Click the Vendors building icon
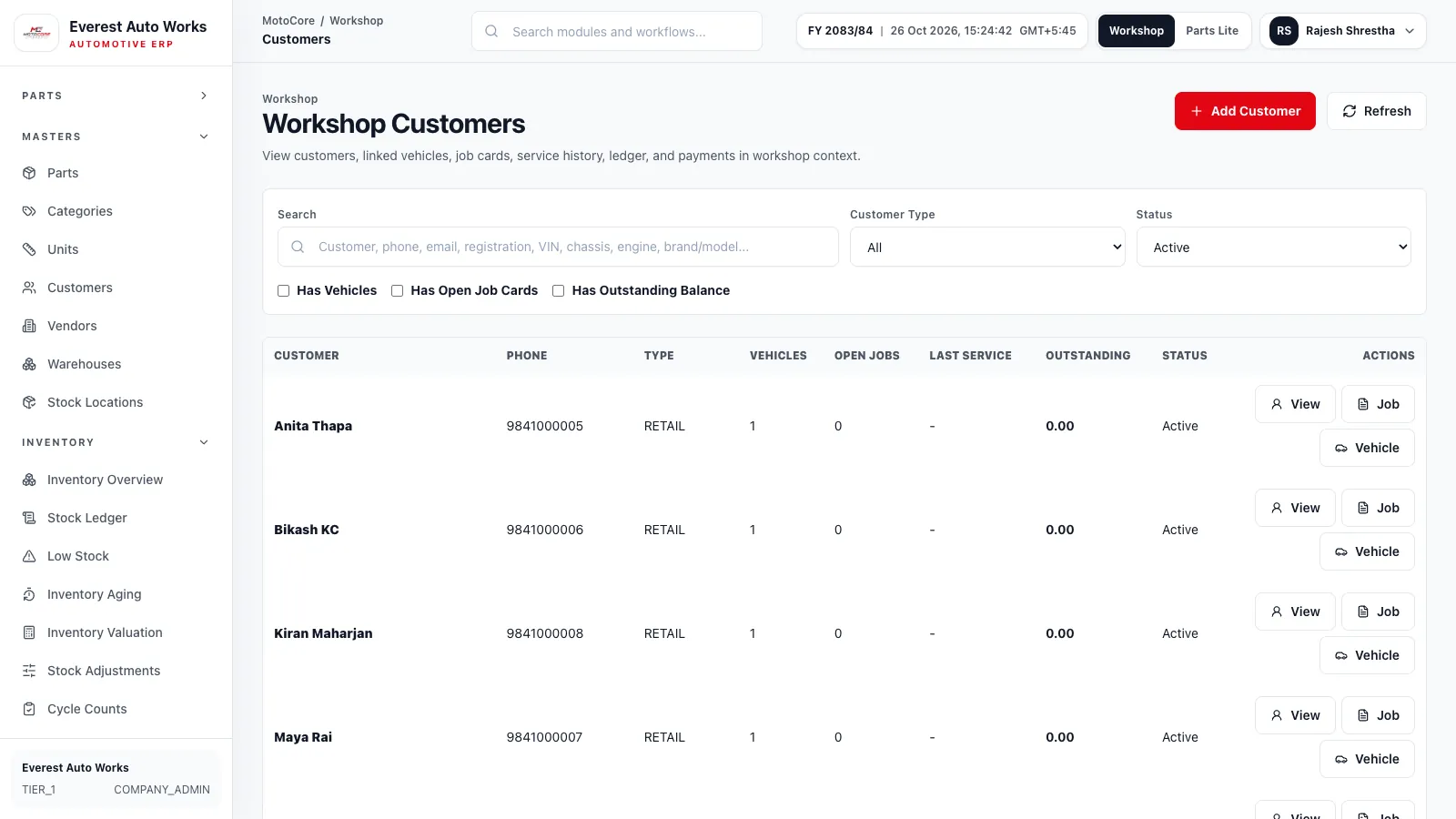This screenshot has height=819, width=1456. (x=29, y=326)
